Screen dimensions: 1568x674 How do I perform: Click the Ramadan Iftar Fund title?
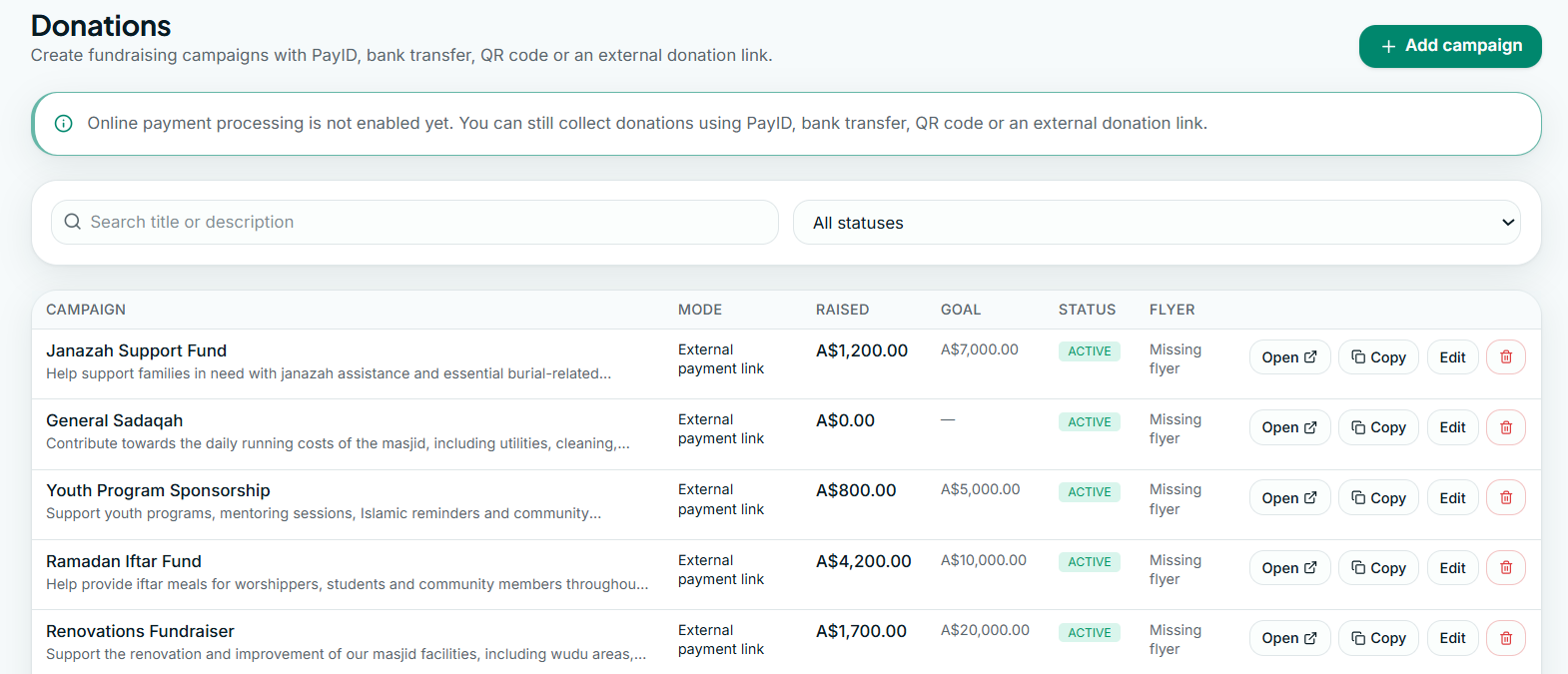pos(124,561)
